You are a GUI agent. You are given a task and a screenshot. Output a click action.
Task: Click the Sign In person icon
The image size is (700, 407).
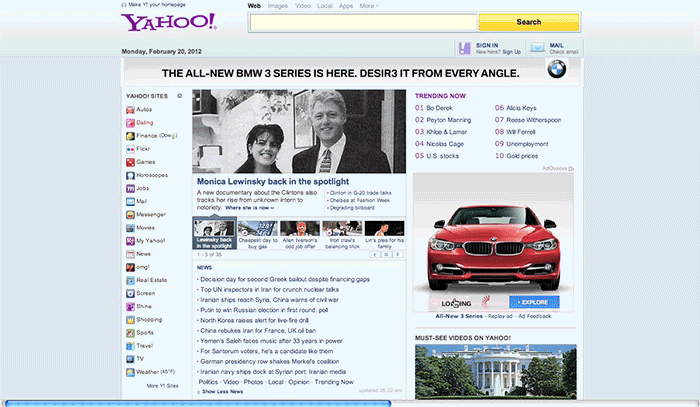pyautogui.click(x=465, y=48)
